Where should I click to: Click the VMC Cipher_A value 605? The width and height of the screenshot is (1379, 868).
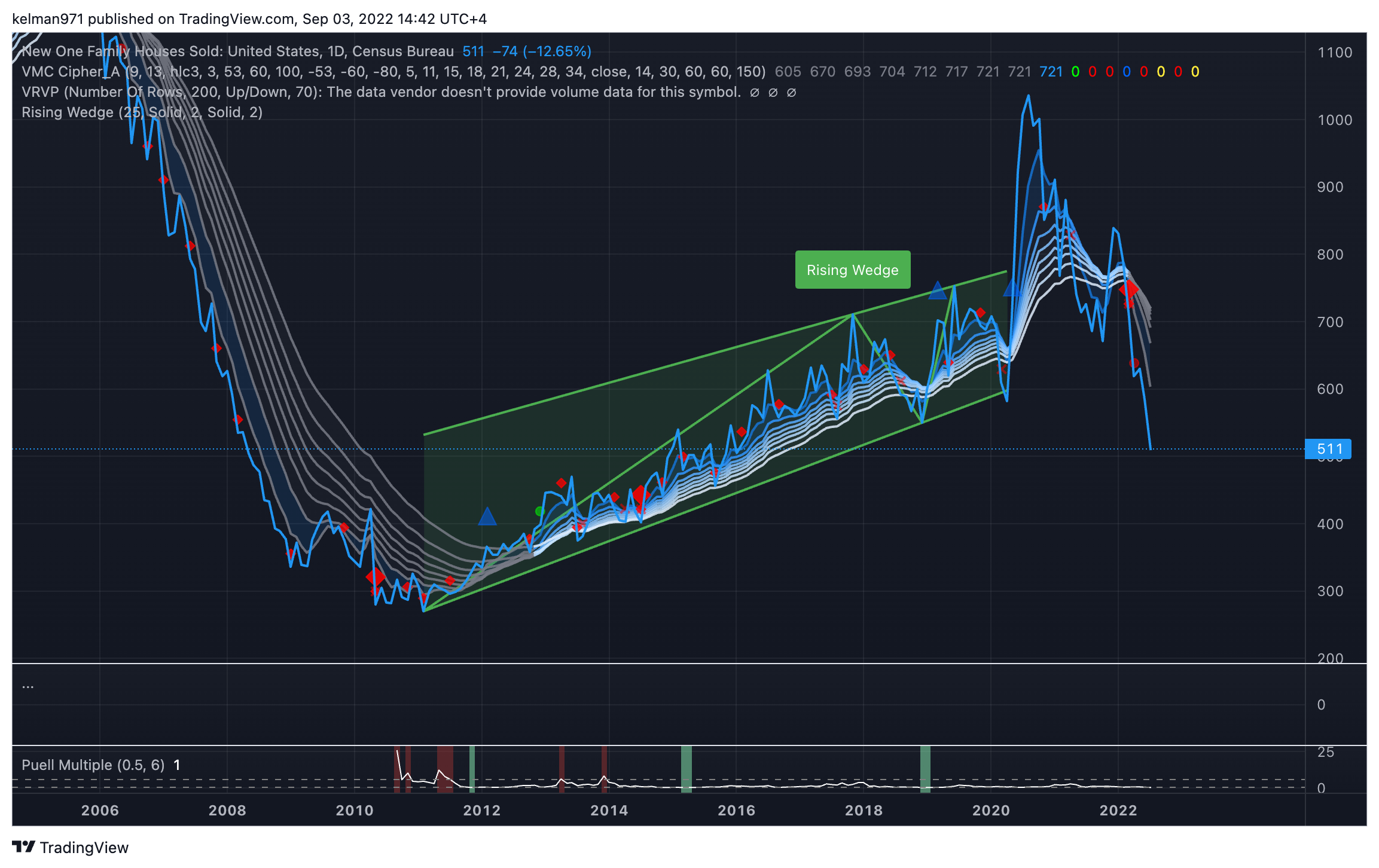[788, 72]
